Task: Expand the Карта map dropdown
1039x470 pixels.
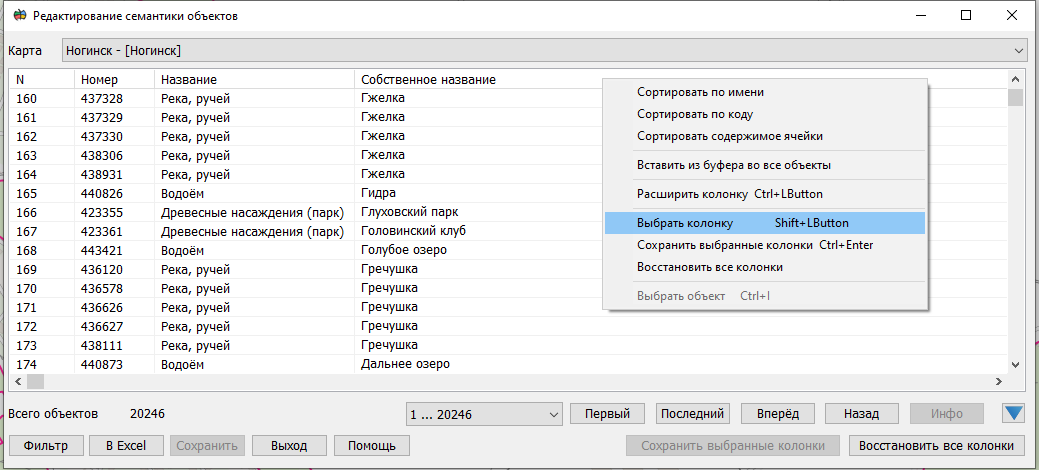Action: 1018,50
